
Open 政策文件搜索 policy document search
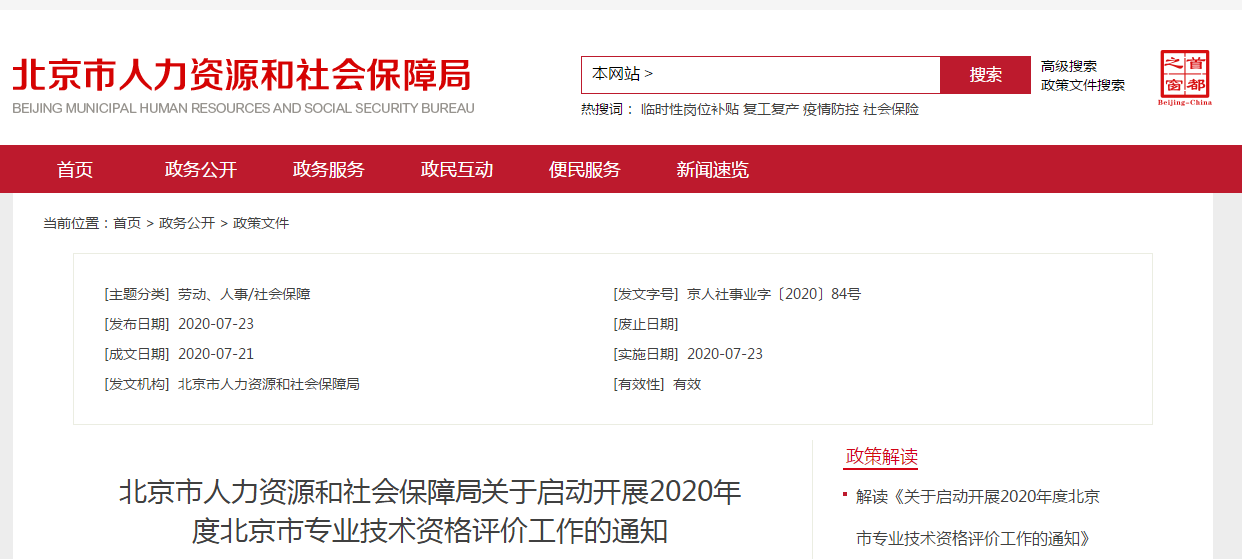(1082, 85)
